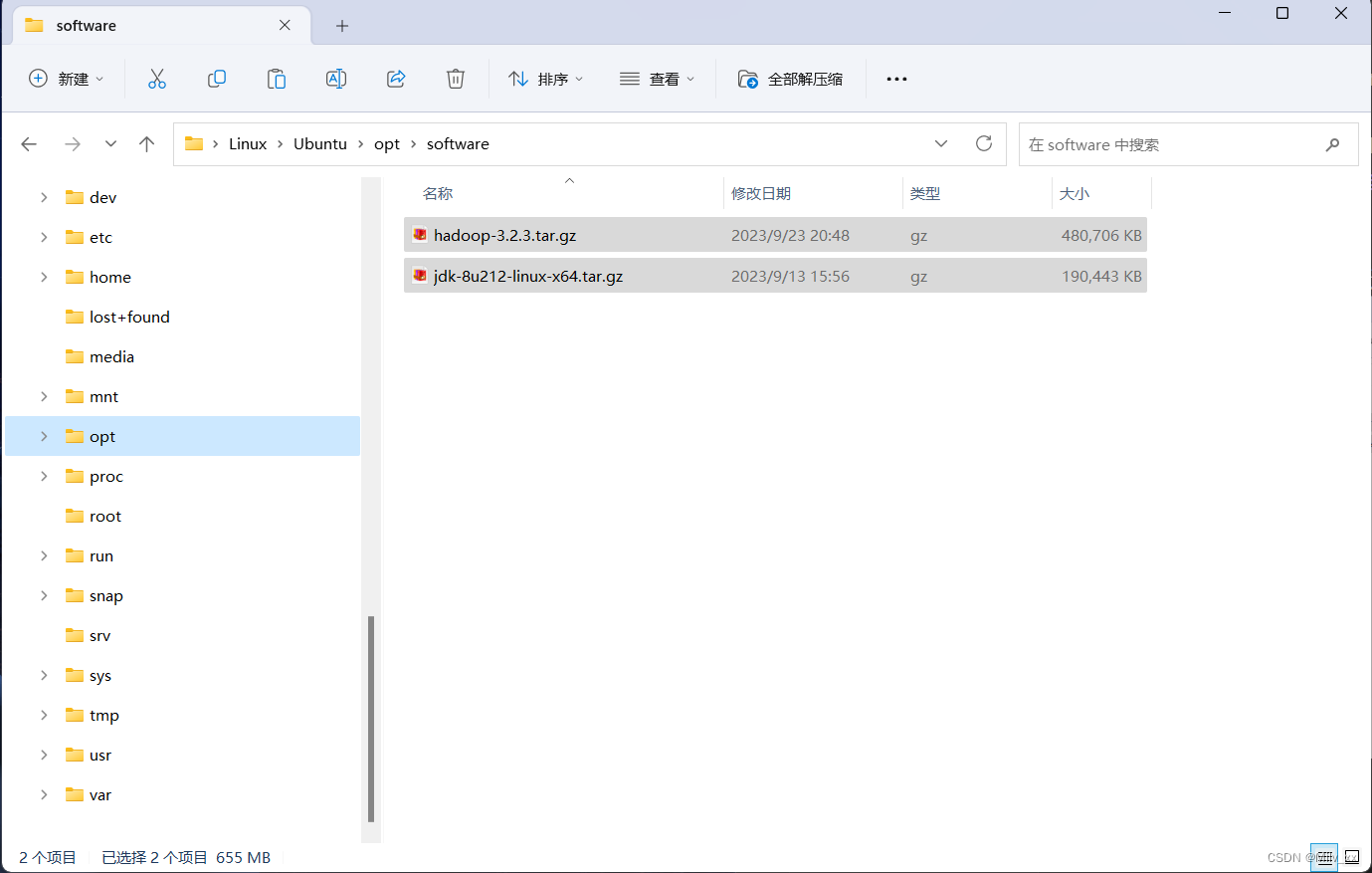Cut the selected files
1372x873 pixels.
157,79
